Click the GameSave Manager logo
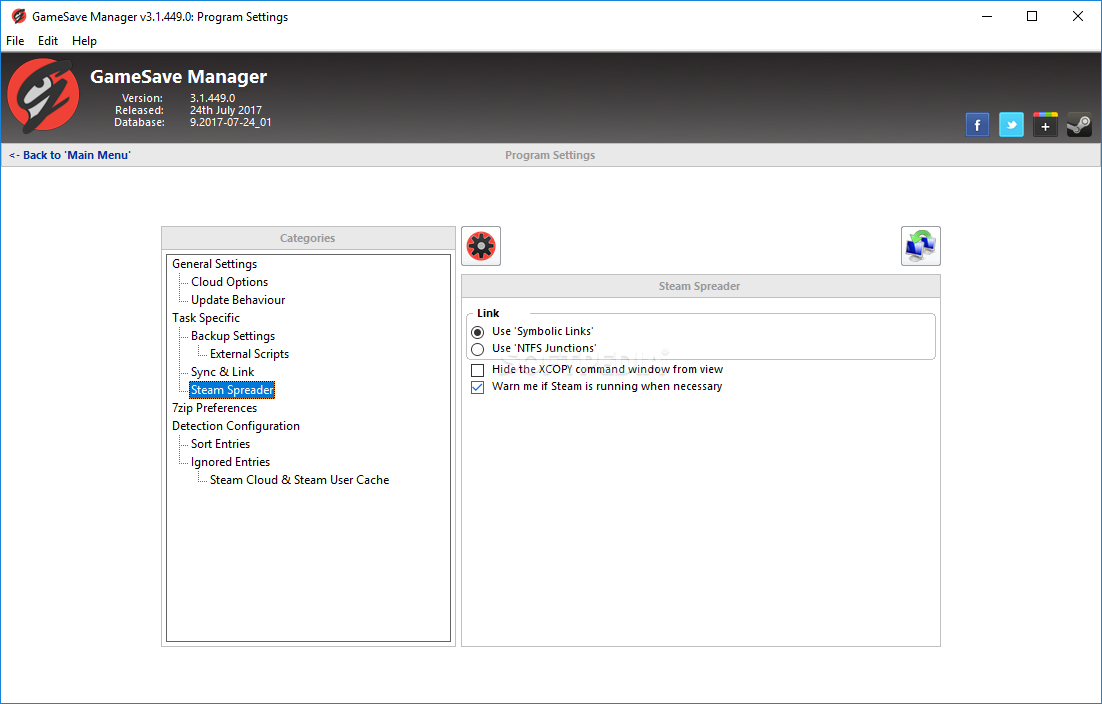 (x=43, y=96)
